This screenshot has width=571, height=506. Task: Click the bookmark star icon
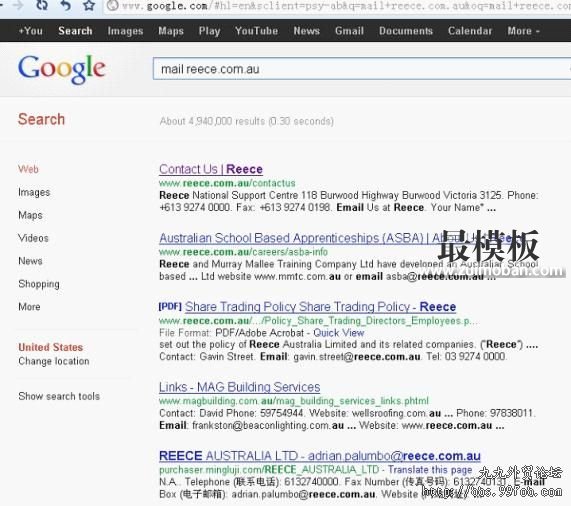[88, 5]
